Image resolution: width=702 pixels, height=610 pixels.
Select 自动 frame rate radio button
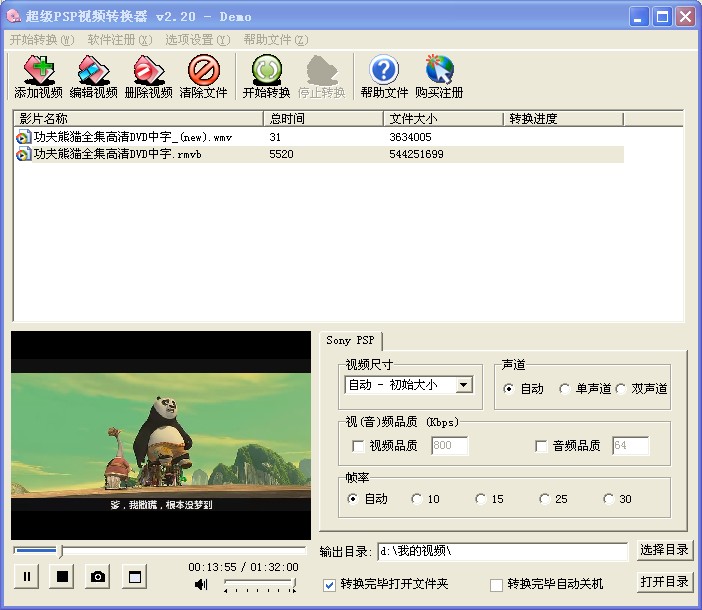[x=353, y=499]
